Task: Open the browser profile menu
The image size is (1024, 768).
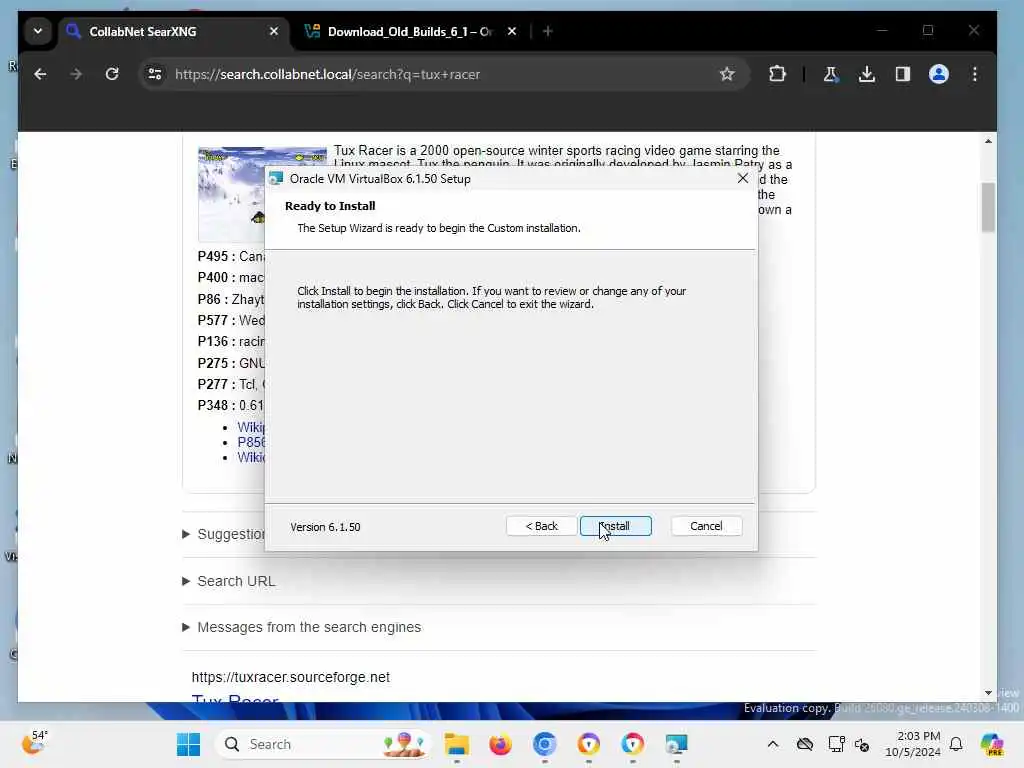Action: pyautogui.click(x=938, y=74)
